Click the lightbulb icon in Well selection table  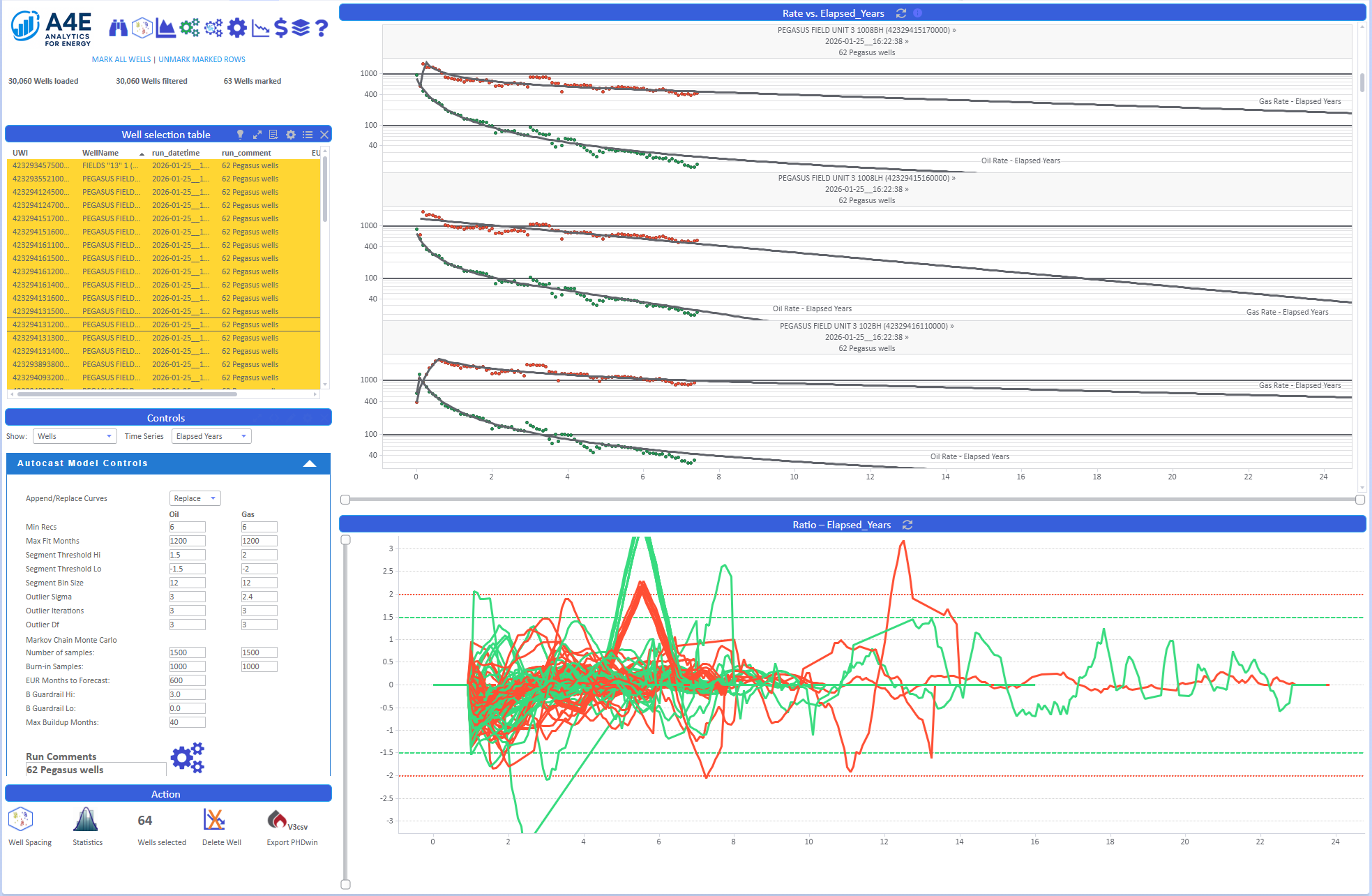(240, 134)
